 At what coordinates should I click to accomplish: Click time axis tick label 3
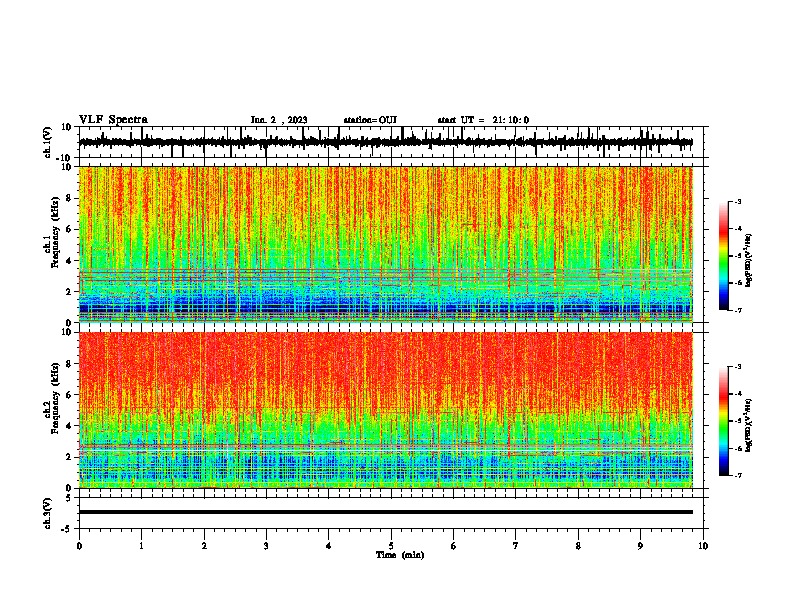click(266, 546)
